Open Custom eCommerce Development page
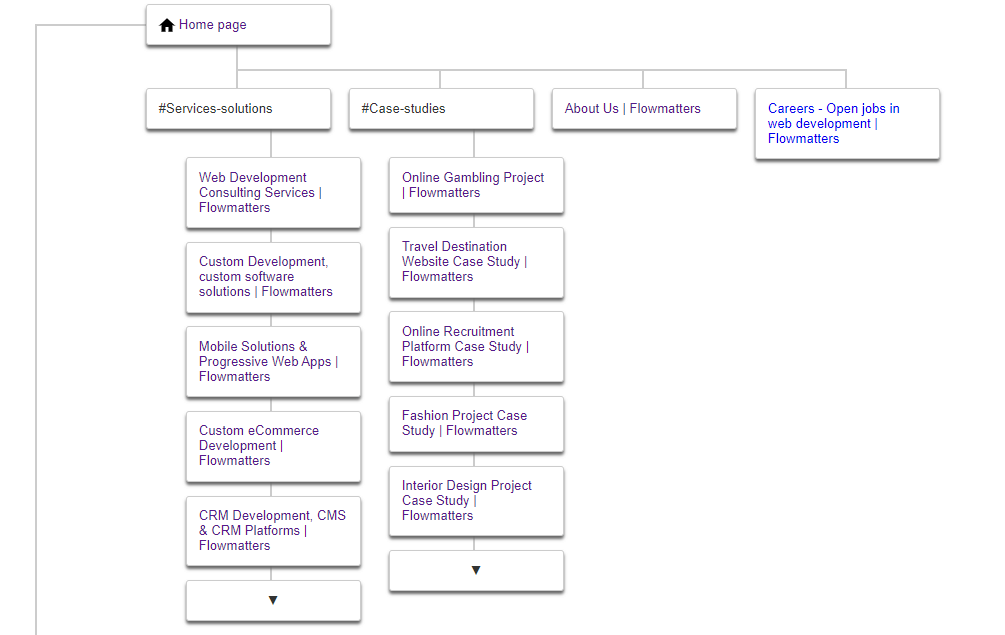The height and width of the screenshot is (635, 1005). coord(258,445)
